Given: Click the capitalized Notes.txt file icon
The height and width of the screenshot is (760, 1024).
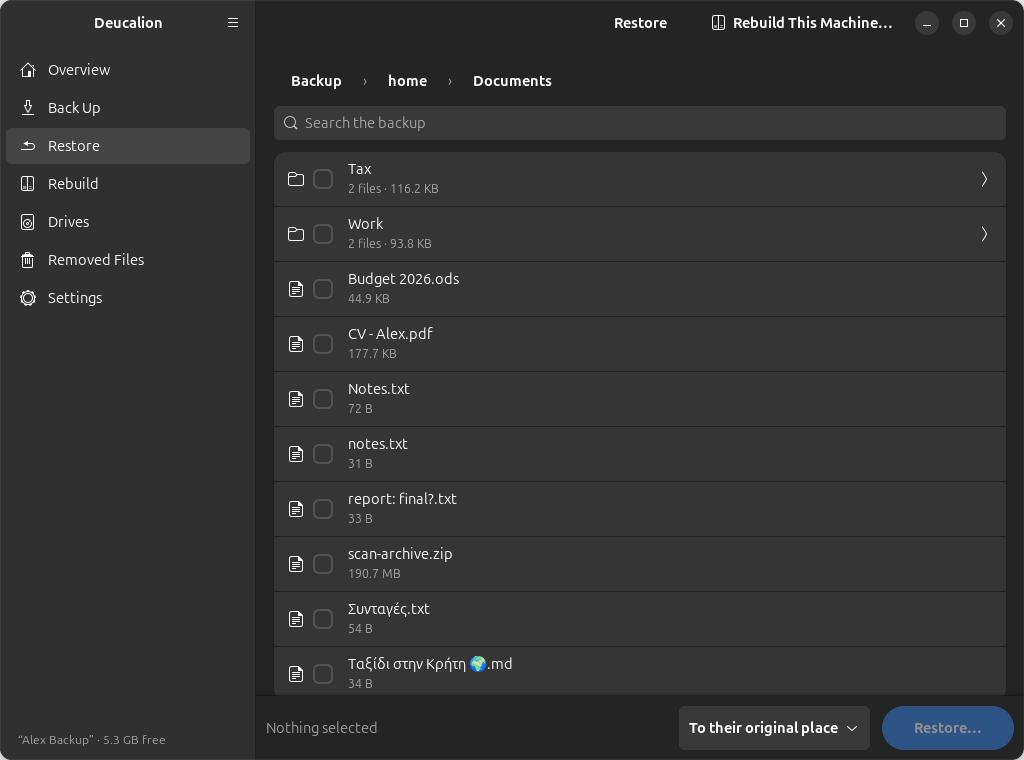Looking at the screenshot, I should [x=296, y=399].
